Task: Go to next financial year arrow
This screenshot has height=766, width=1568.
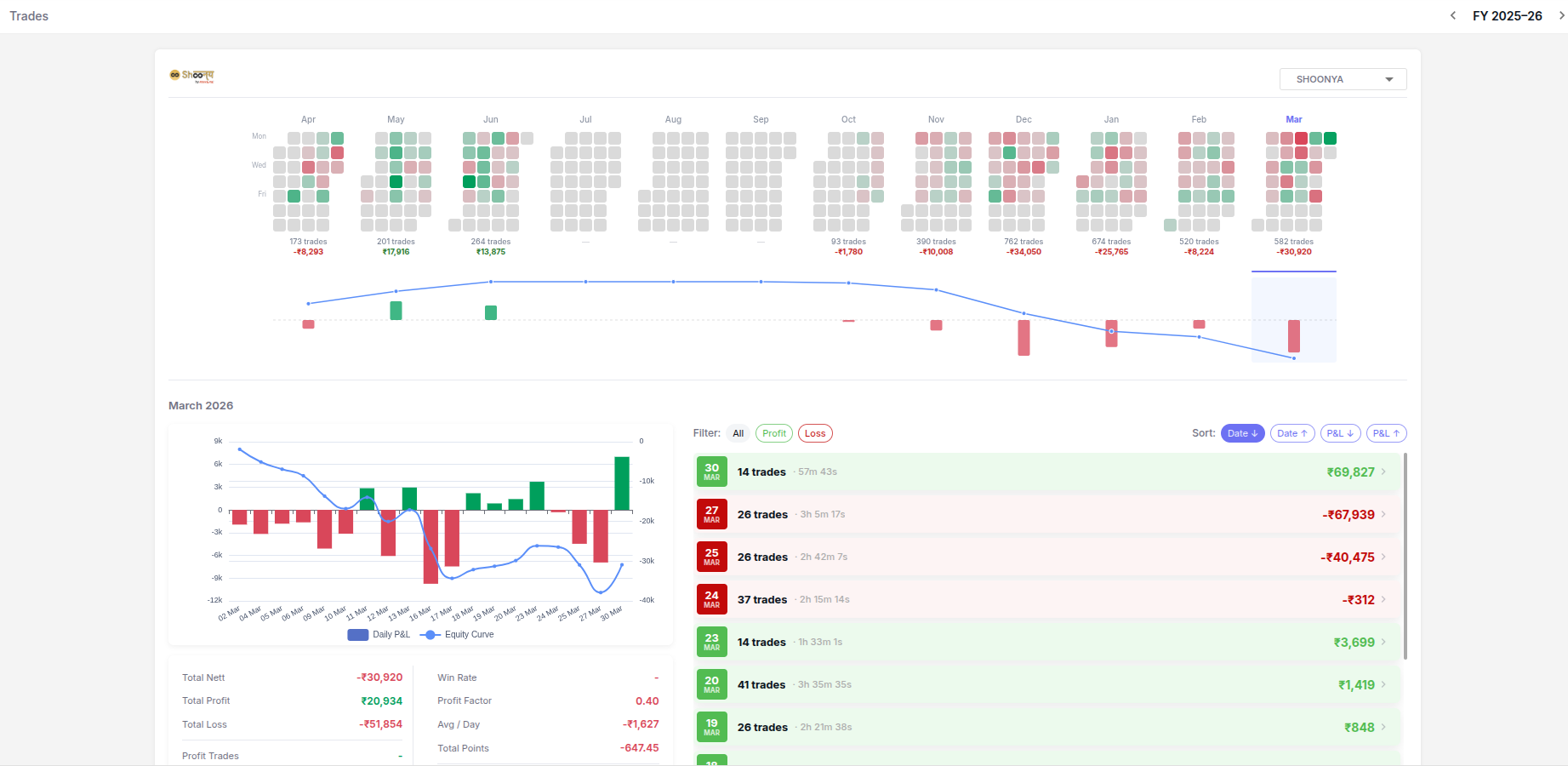Action: point(1561,15)
